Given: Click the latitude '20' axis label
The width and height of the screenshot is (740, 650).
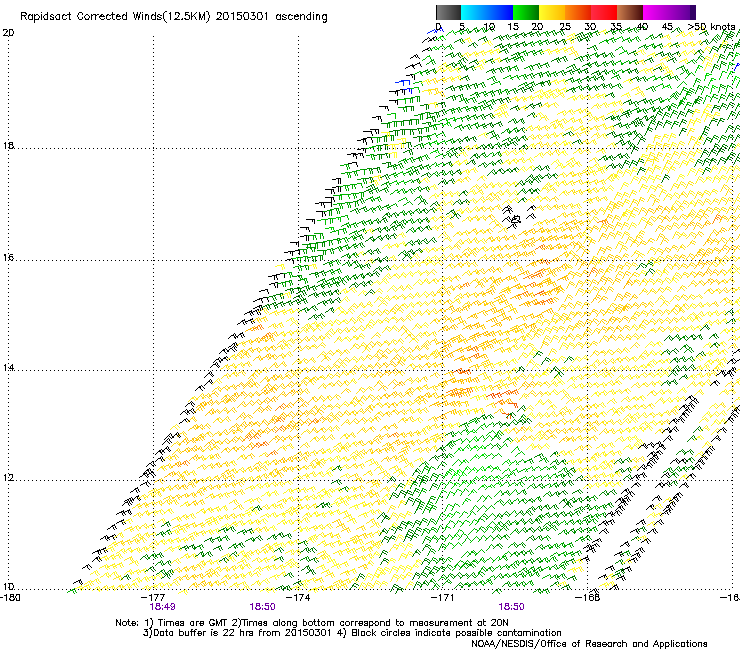Looking at the screenshot, I should [8, 33].
